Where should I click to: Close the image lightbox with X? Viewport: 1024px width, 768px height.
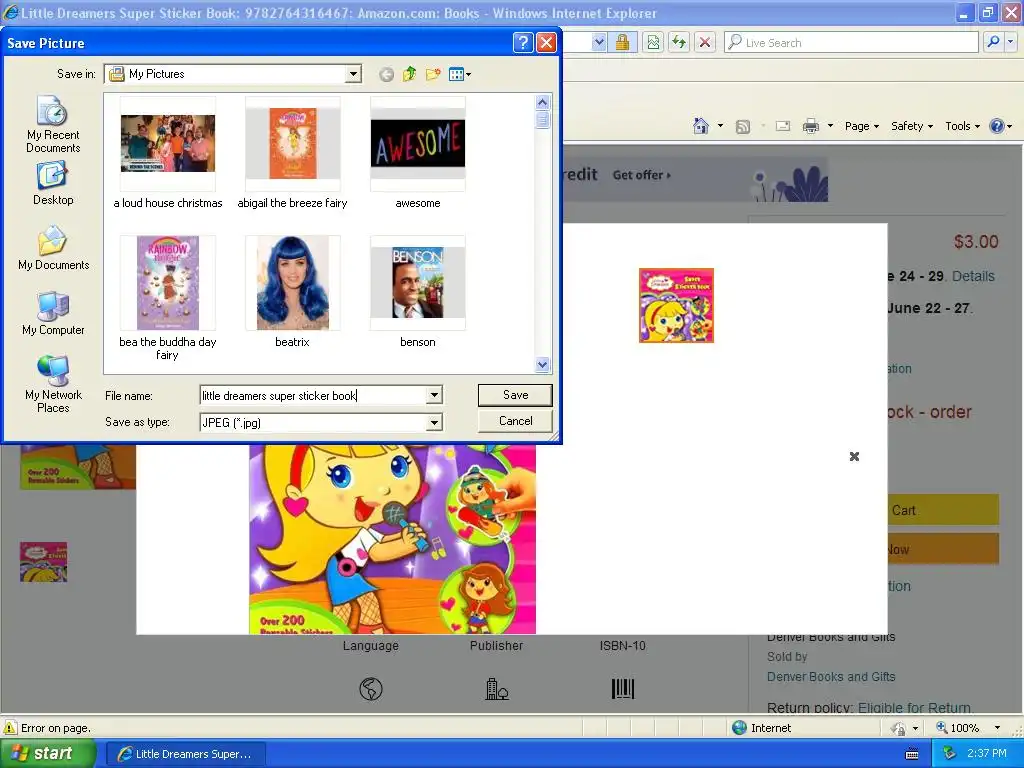tap(854, 456)
